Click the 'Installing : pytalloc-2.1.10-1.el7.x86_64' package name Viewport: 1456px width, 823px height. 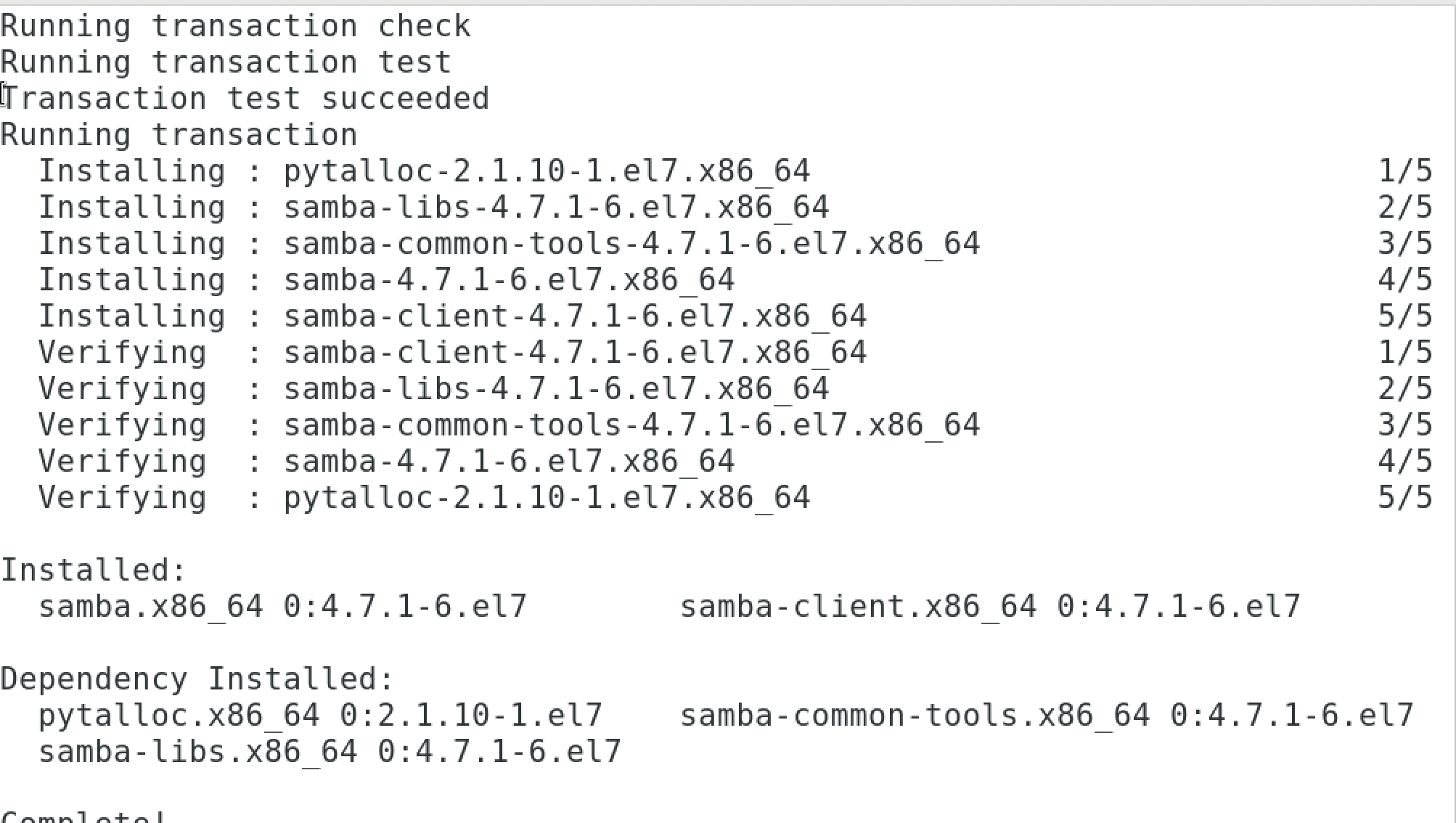click(x=547, y=171)
